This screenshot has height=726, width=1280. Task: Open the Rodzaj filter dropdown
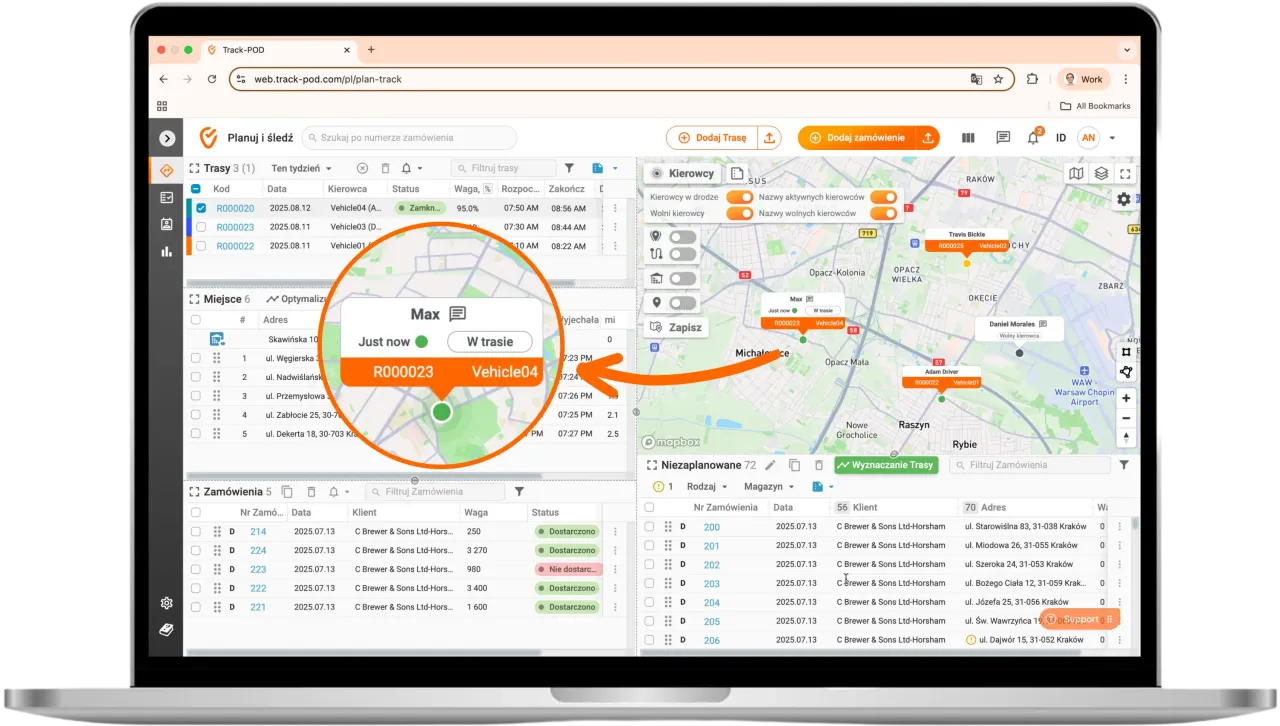coord(707,486)
